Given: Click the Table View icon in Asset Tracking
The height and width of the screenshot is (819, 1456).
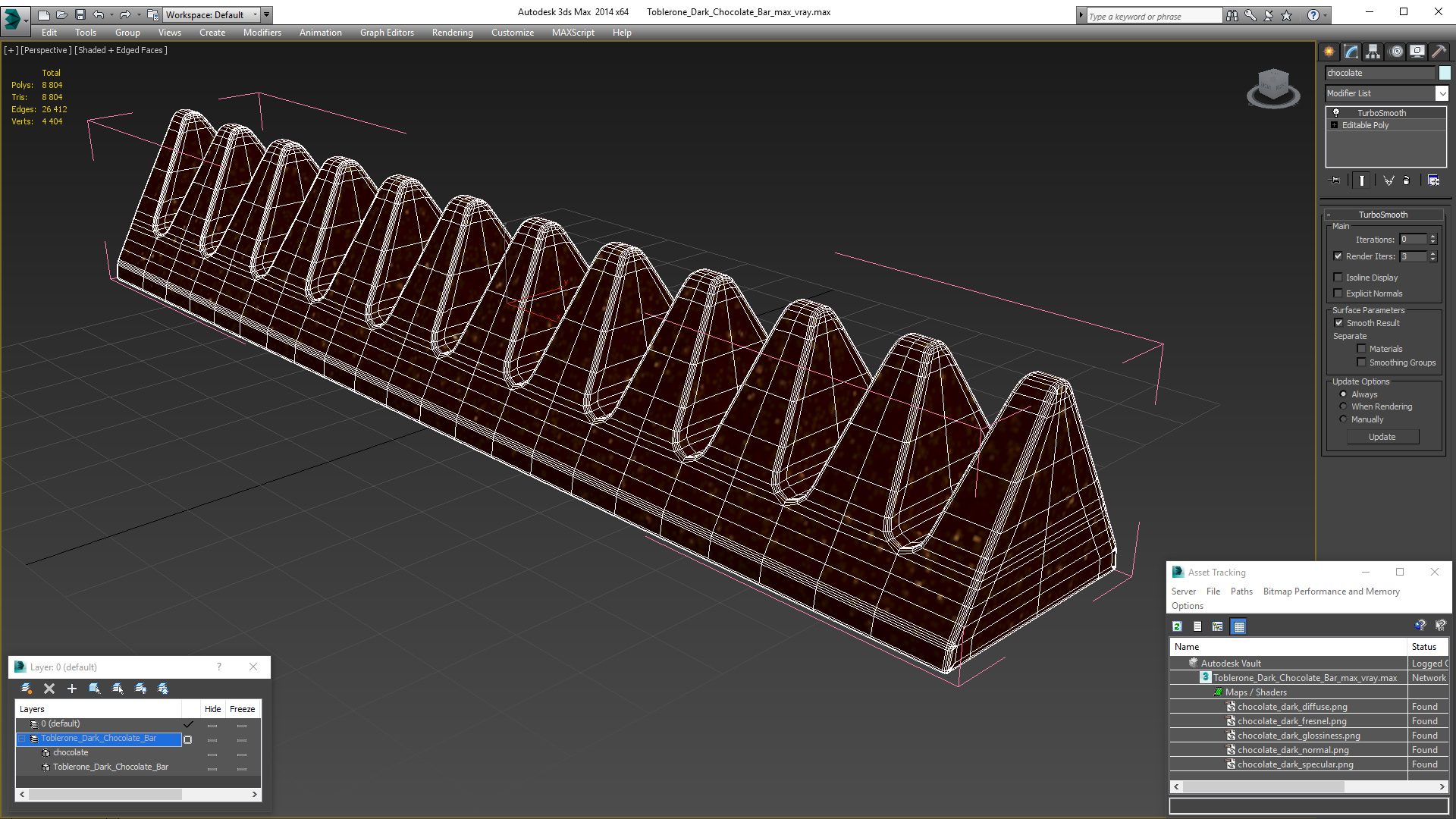Looking at the screenshot, I should click(1238, 626).
